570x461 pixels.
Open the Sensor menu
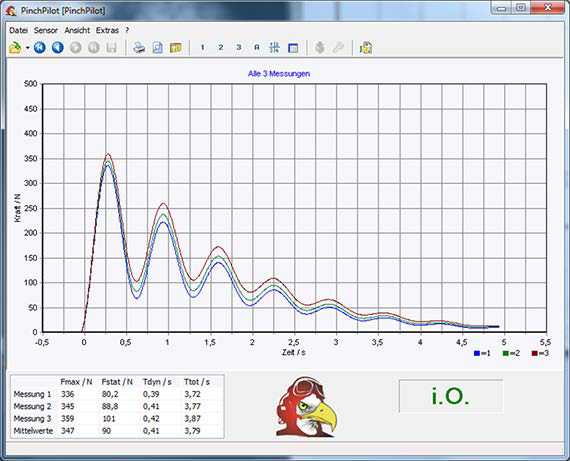point(46,31)
